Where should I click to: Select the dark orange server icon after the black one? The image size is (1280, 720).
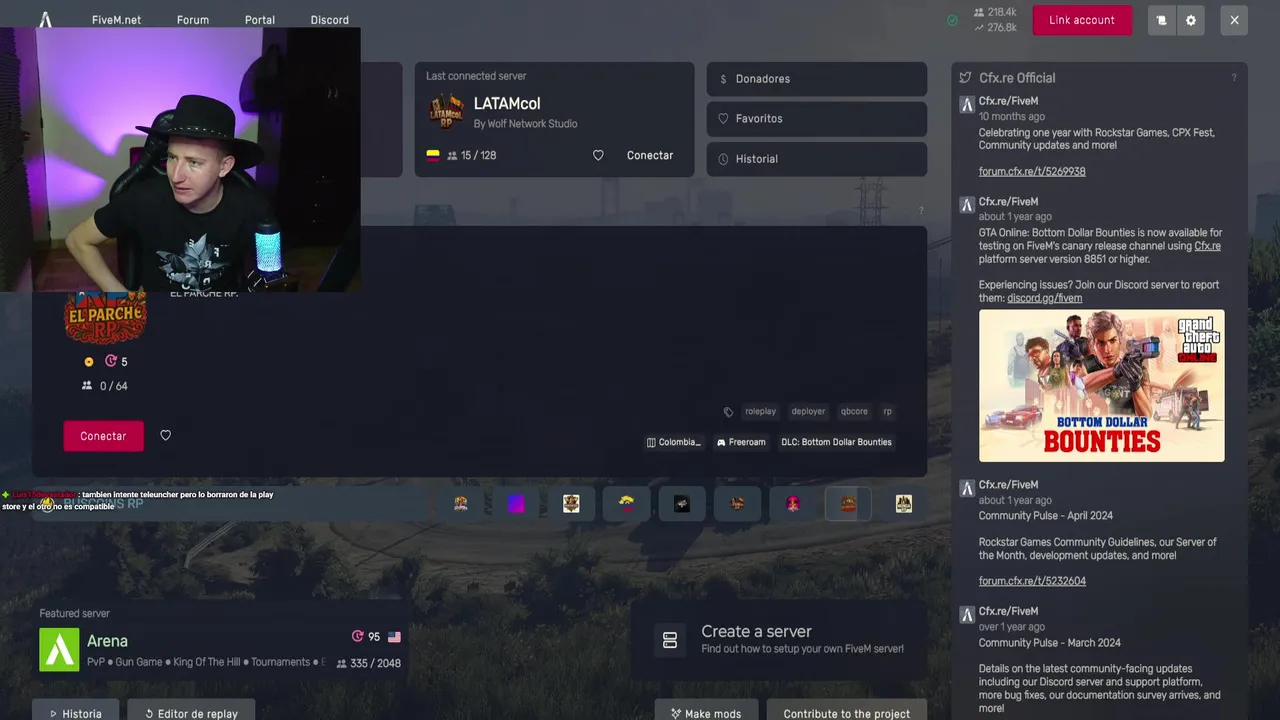(x=738, y=504)
